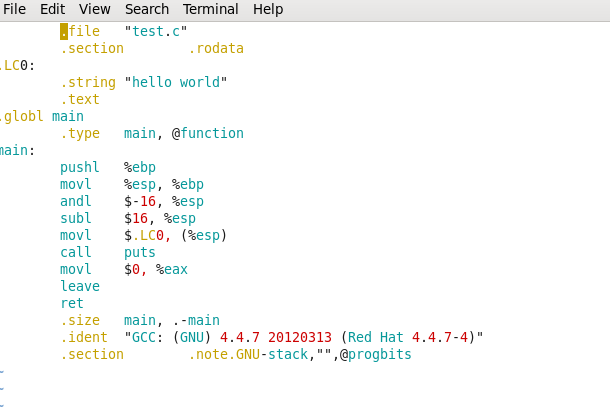Click the andl instruction line
This screenshot has width=610, height=415.
point(132,201)
